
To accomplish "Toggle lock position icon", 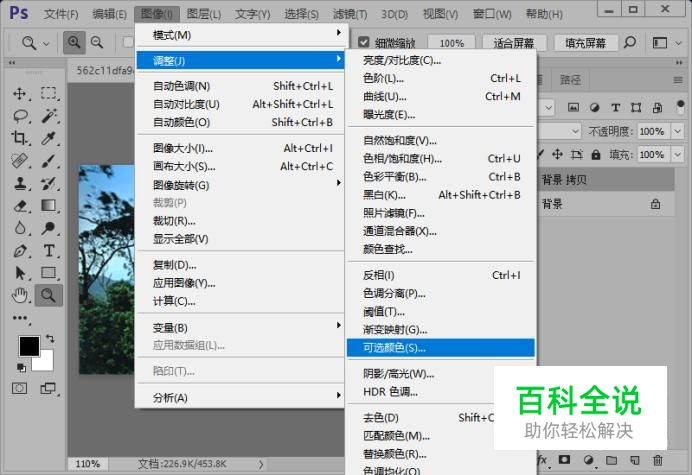I will coord(557,154).
